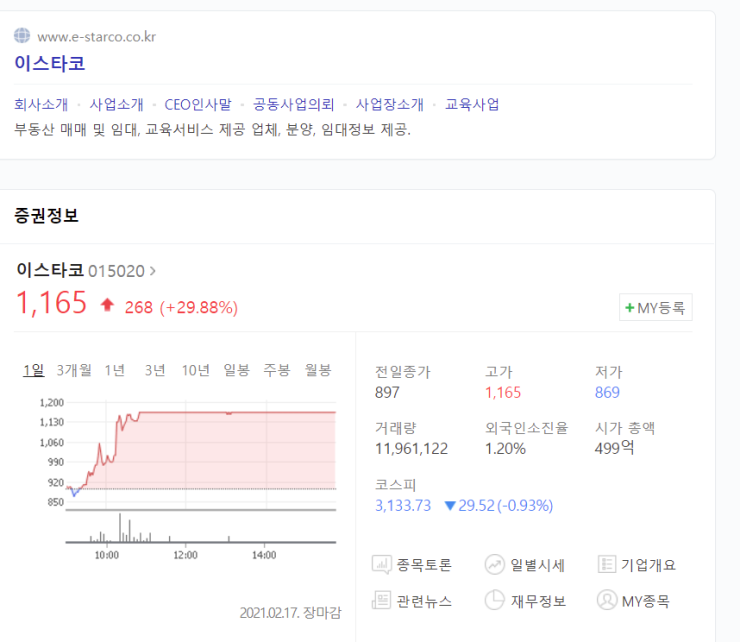Click the 전일종가 value 897
This screenshot has width=740, height=642.
point(387,392)
